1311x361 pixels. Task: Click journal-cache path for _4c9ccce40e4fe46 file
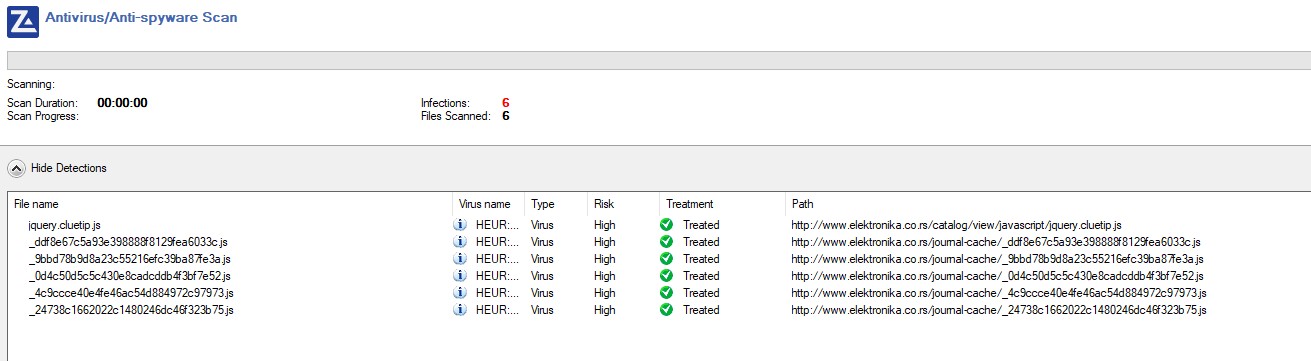(x=998, y=293)
